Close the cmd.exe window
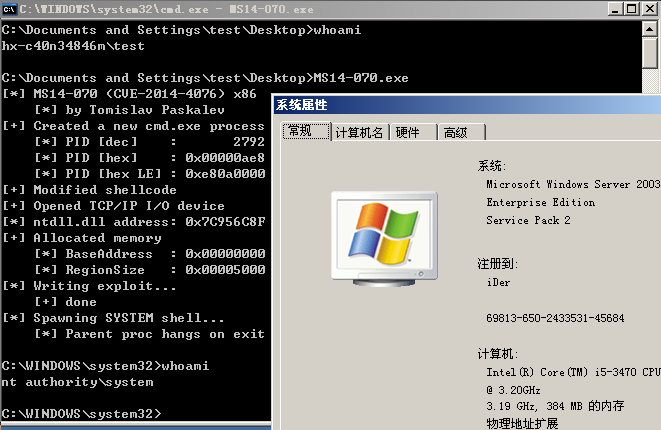Image resolution: width=661 pixels, height=430 pixels. 649,8
